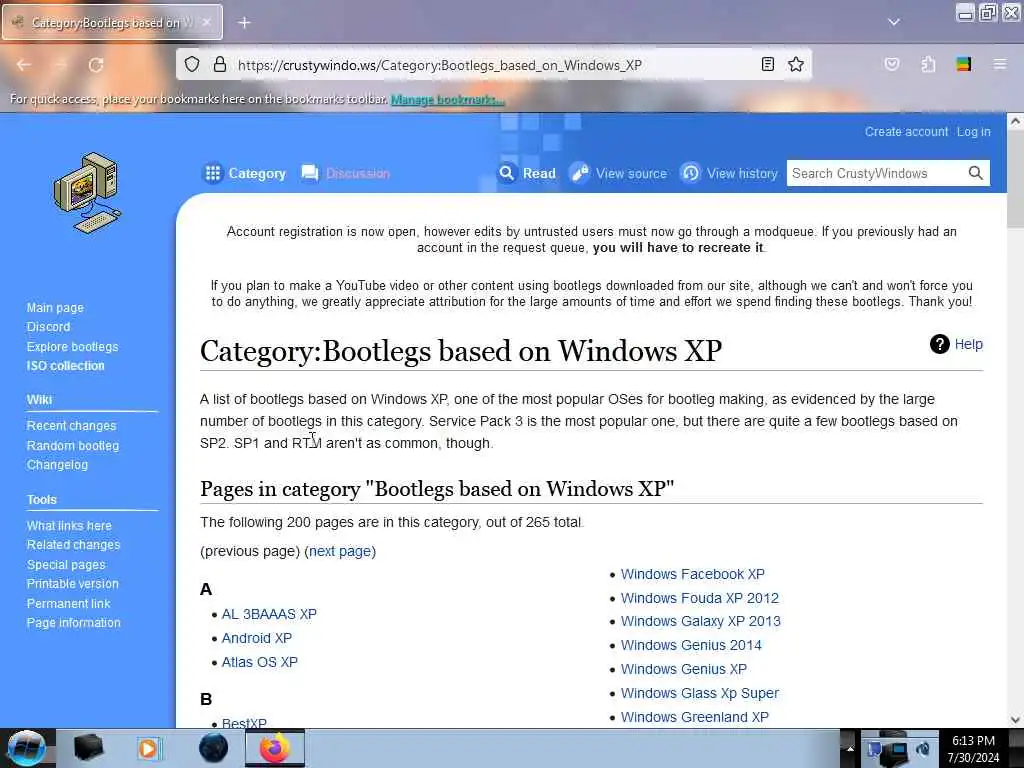The width and height of the screenshot is (1024, 768).
Task: Open the View source tab
Action: (x=618, y=173)
